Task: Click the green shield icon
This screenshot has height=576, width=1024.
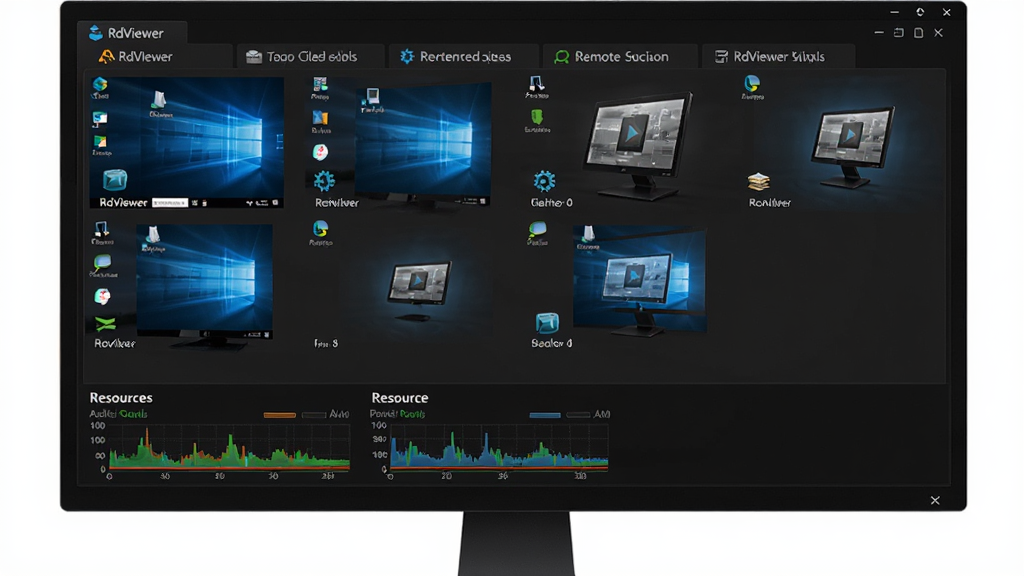Action: click(x=537, y=117)
